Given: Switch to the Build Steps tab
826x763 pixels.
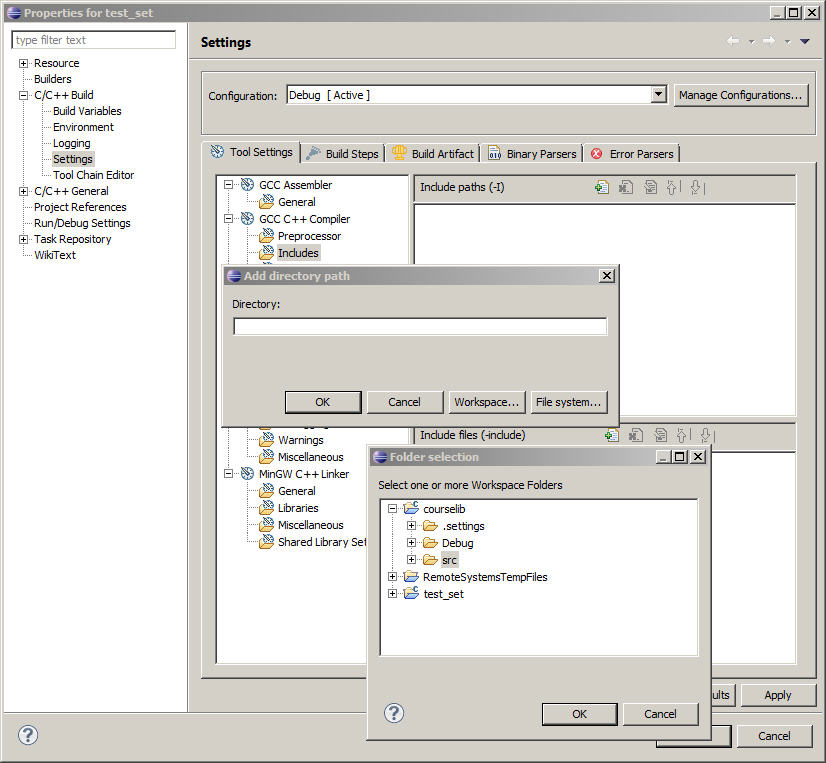Looking at the screenshot, I should [x=342, y=153].
